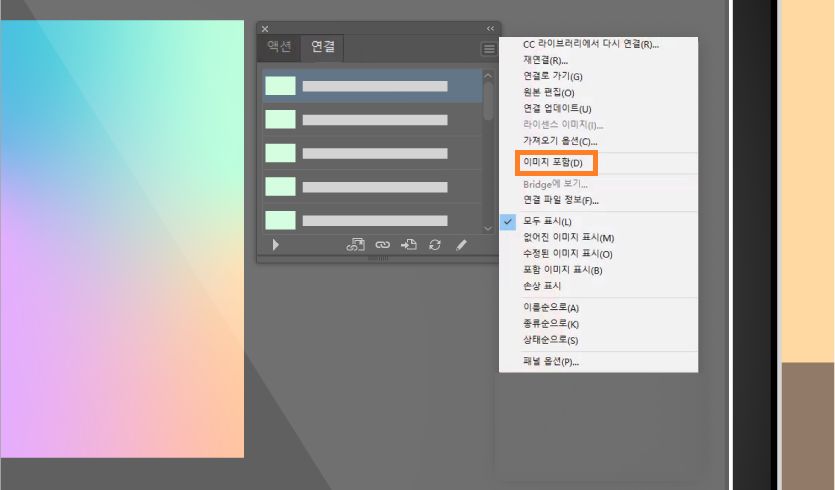Choose 원본 편집(O) in the menu
Viewport: 835px width, 490px height.
tap(549, 93)
